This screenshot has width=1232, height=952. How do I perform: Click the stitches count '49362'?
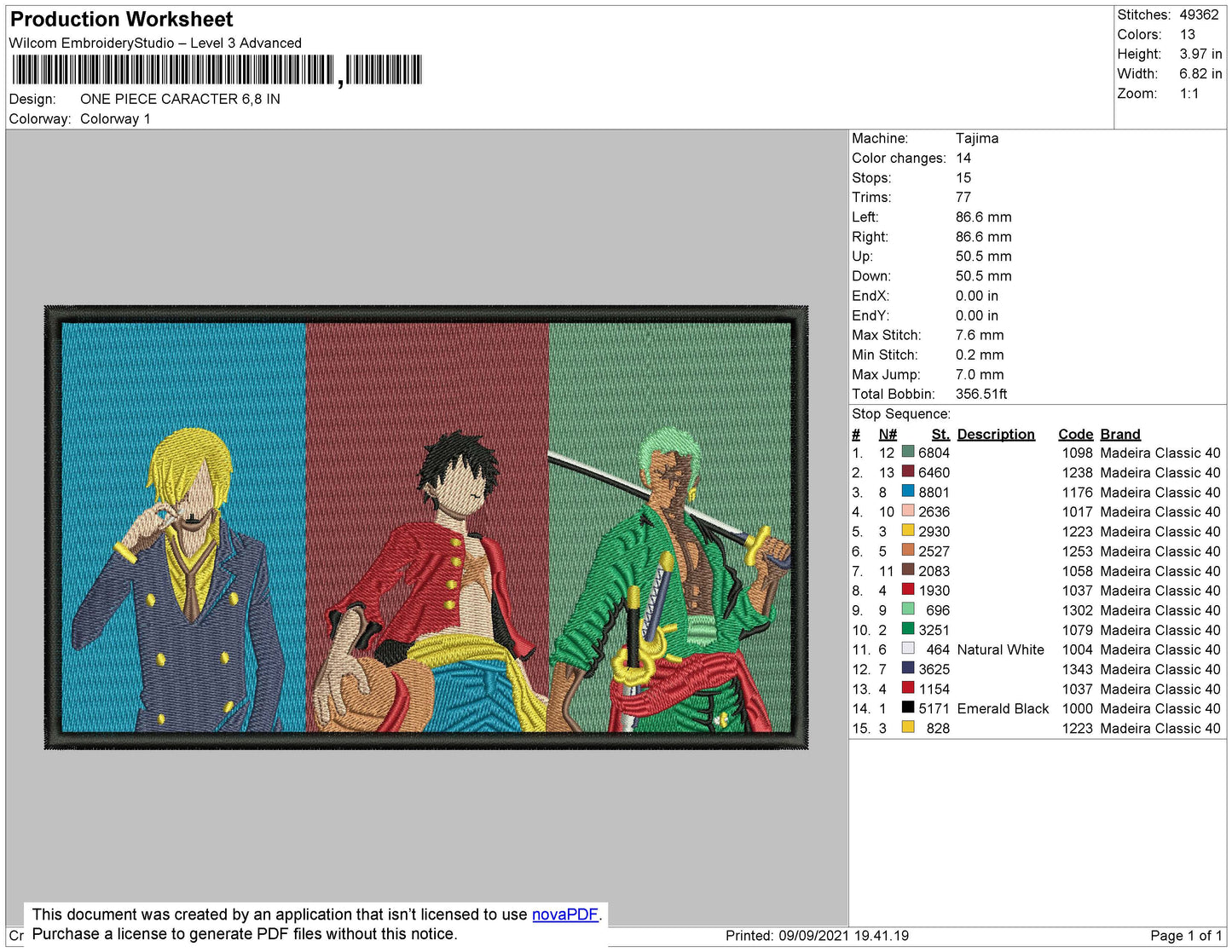[1199, 14]
